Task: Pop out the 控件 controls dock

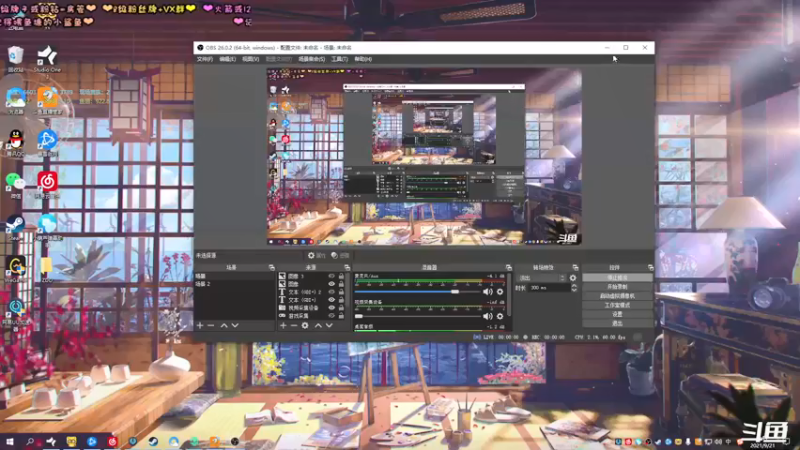Action: pos(650,267)
